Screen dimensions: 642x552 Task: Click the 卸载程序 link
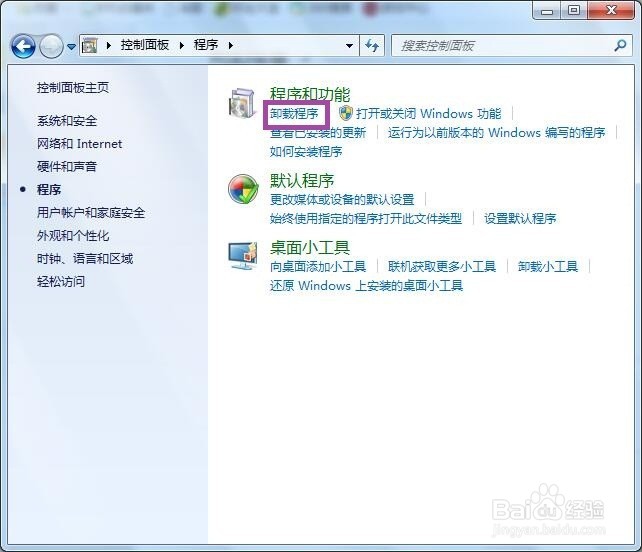click(x=294, y=113)
